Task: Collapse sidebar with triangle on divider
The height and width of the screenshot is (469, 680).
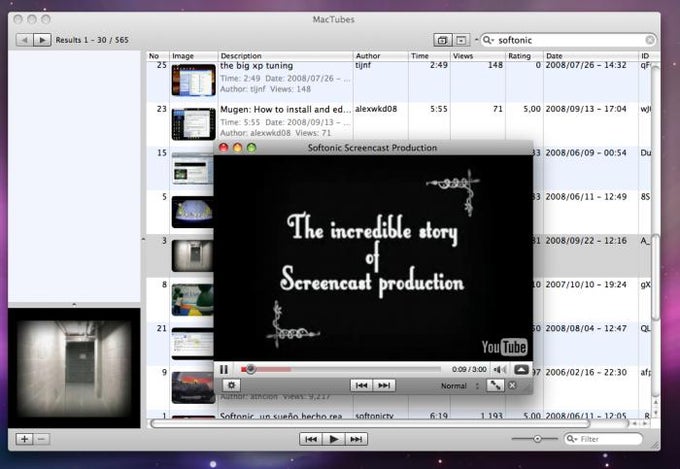Action: 144,239
